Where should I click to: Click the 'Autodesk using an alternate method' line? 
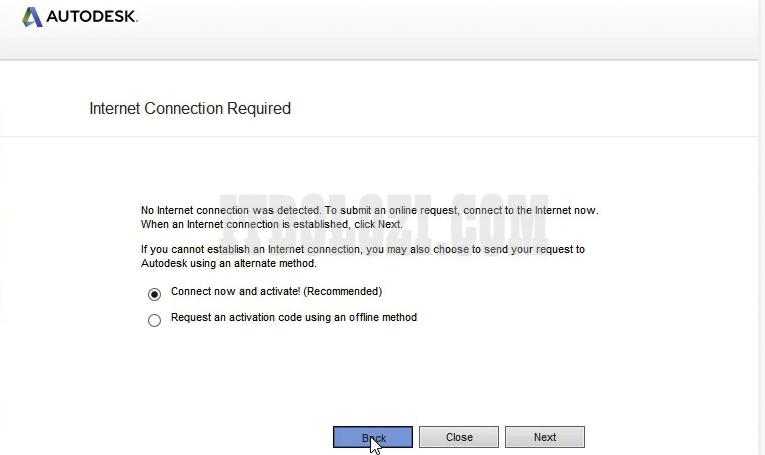[x=228, y=264]
